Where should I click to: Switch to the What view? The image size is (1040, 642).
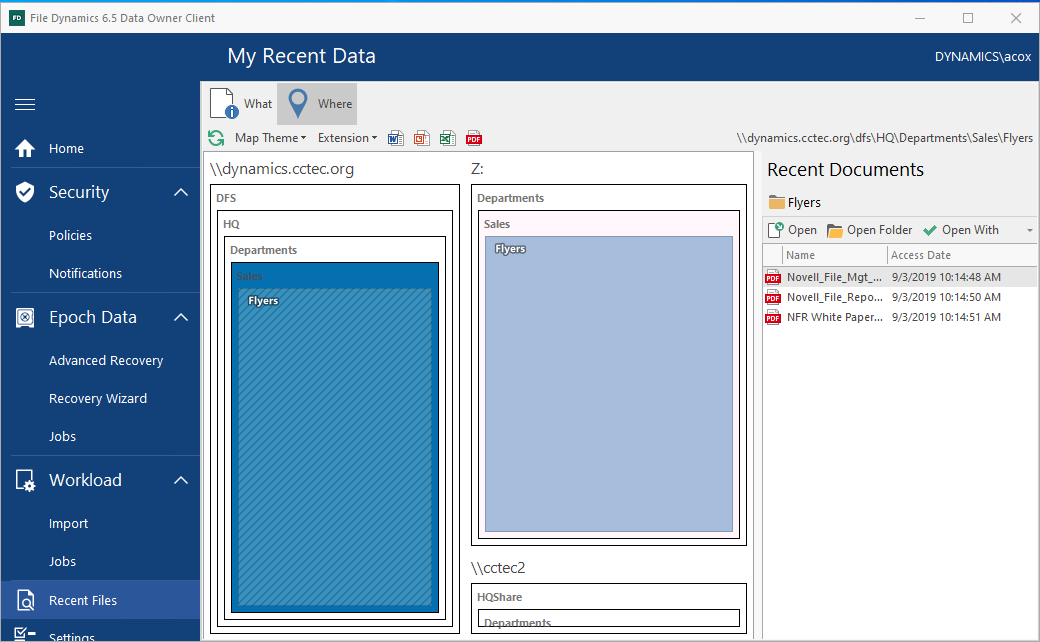241,104
